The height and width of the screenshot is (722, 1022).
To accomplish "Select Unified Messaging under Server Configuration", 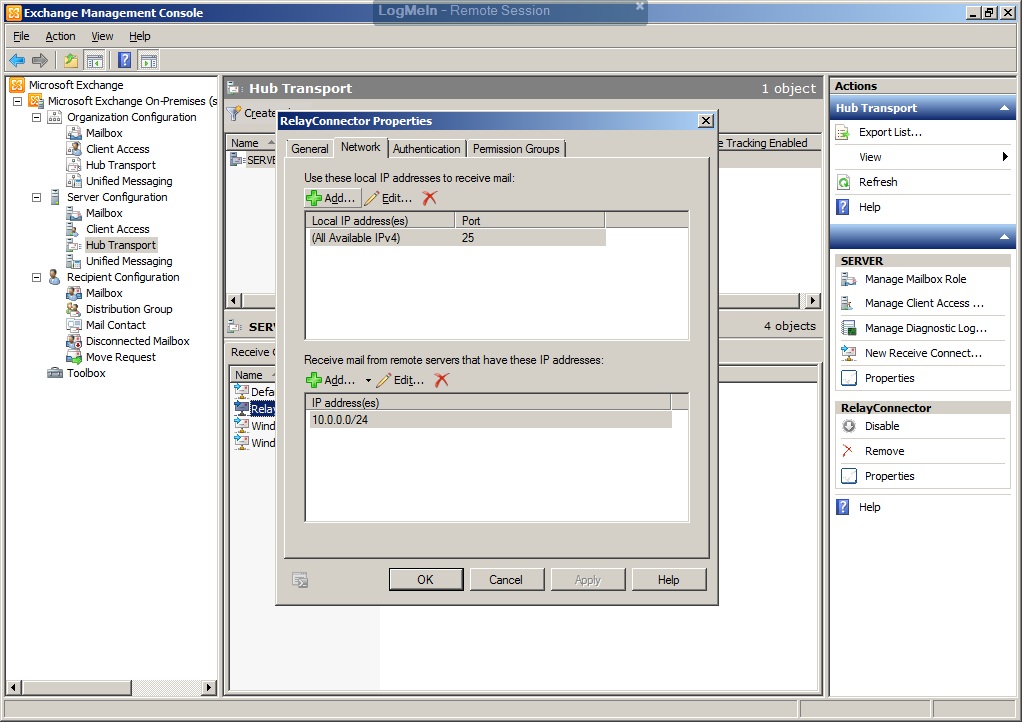I will 129,261.
